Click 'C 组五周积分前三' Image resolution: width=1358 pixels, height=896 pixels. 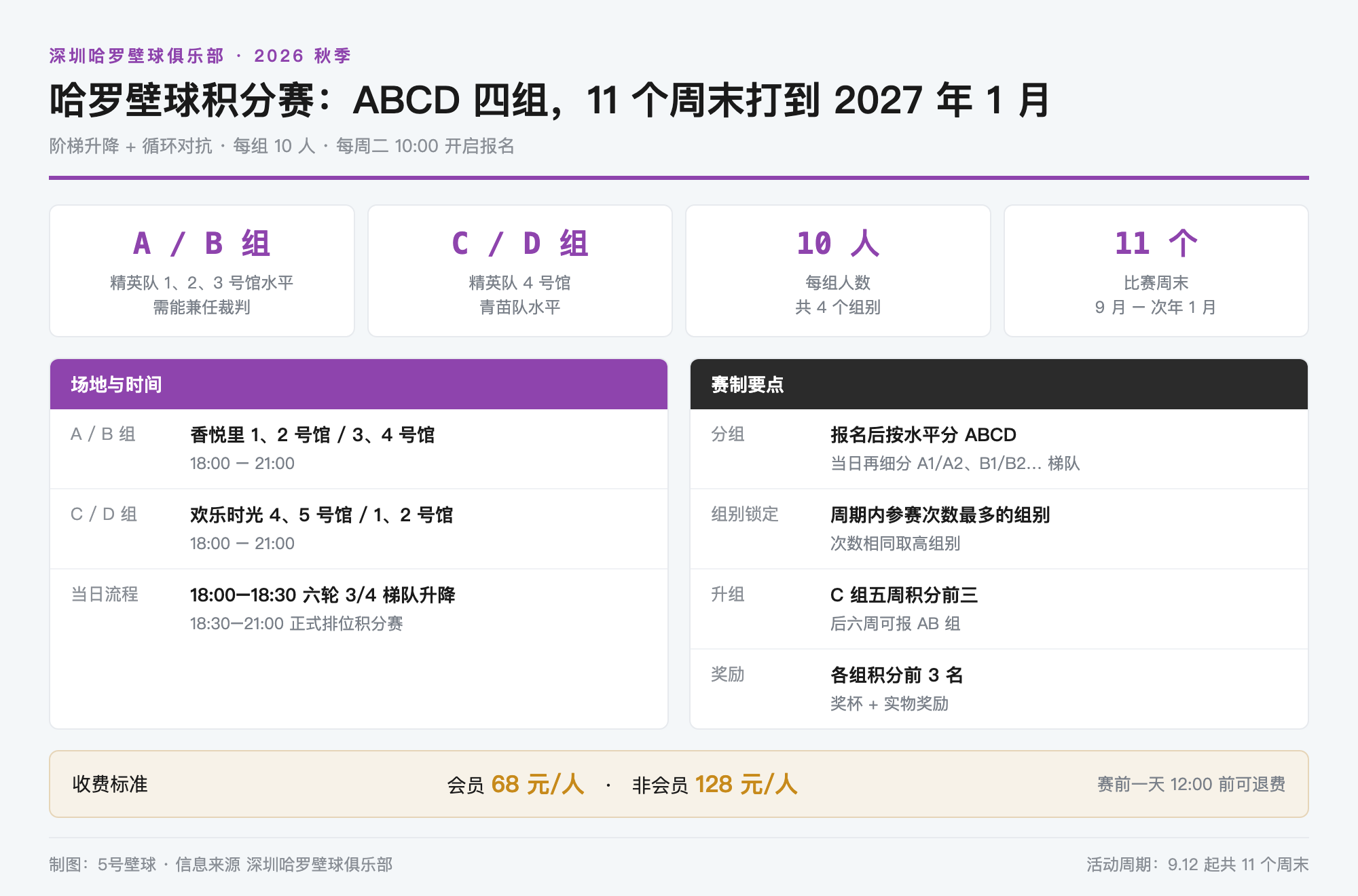[x=904, y=595]
